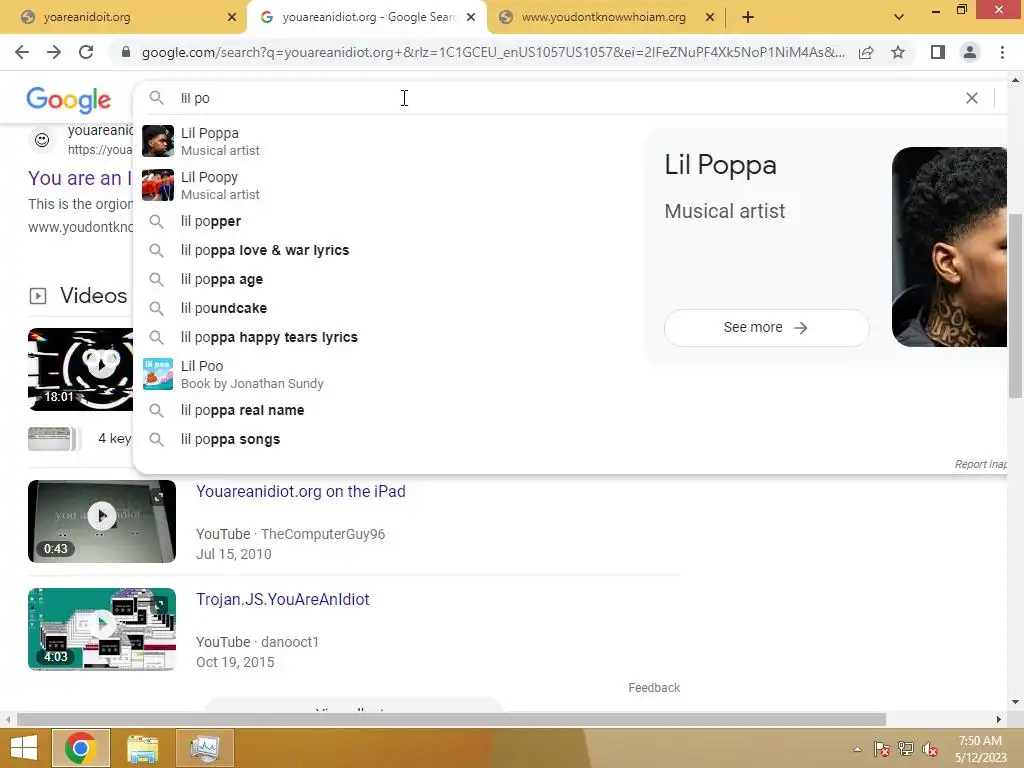Click the Videos section icon

tap(38, 296)
